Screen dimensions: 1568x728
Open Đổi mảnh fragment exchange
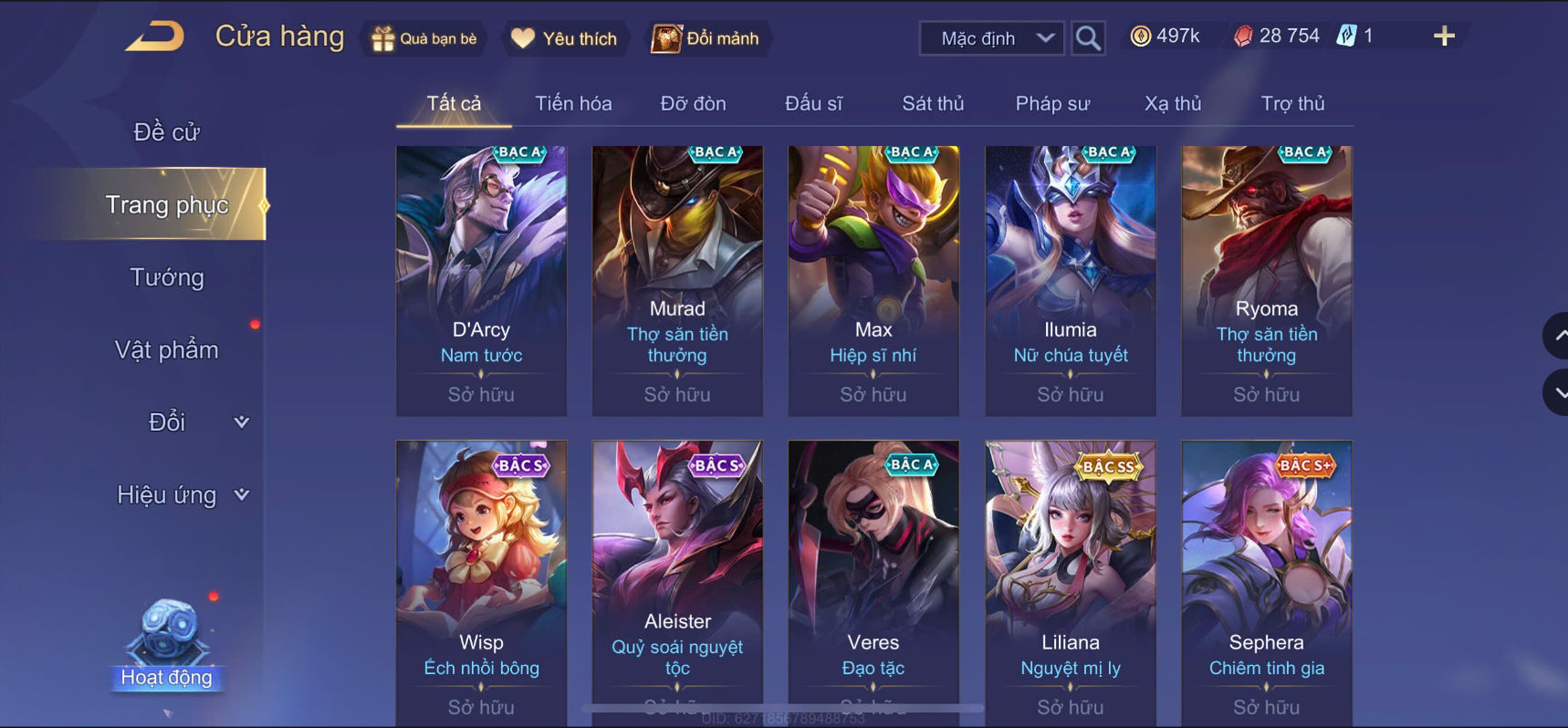[706, 38]
